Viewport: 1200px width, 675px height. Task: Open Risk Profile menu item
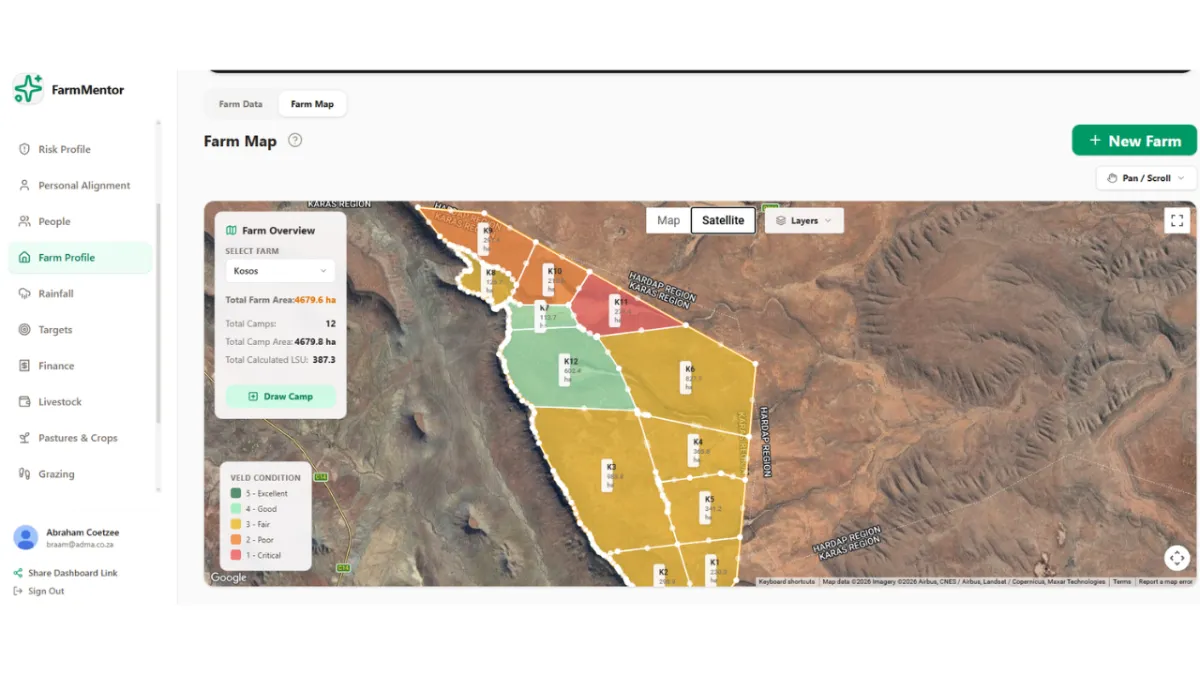click(80, 149)
